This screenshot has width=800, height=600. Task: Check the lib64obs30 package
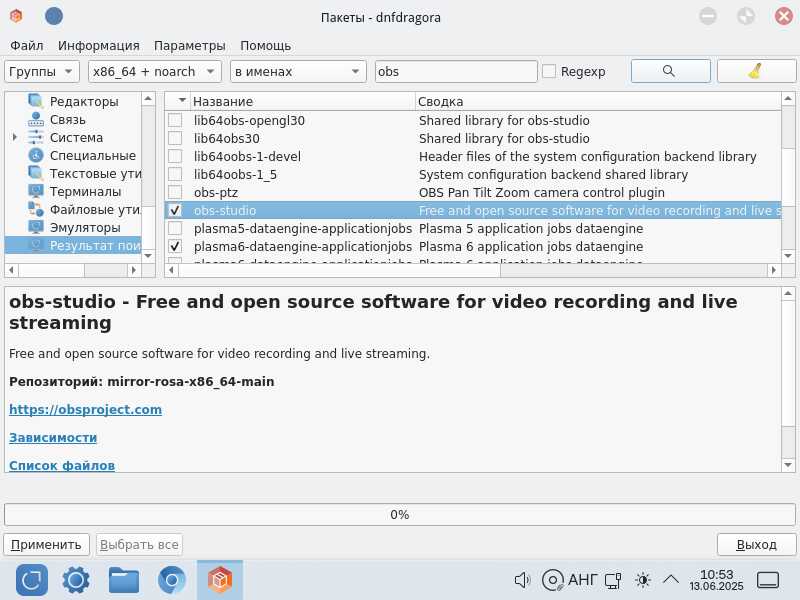(175, 138)
